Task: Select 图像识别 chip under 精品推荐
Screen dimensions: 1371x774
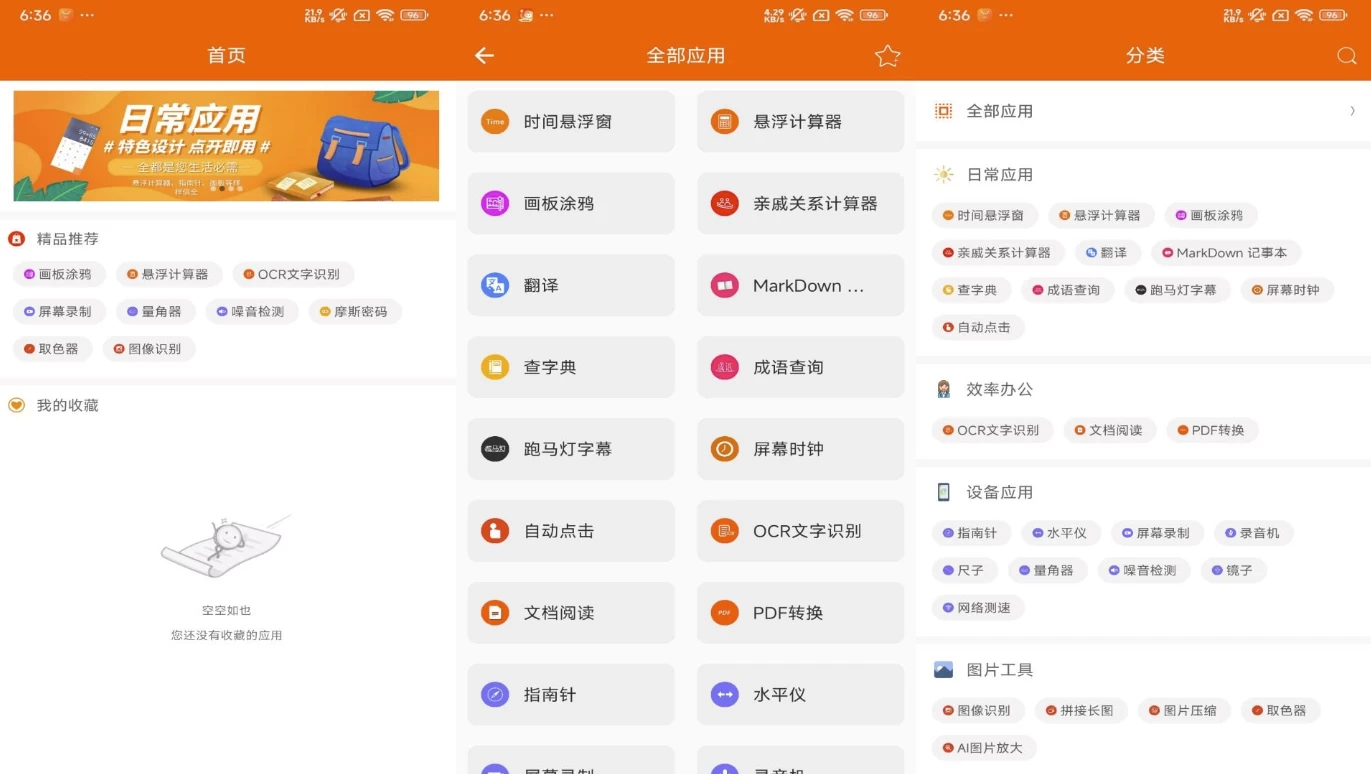Action: coord(148,349)
